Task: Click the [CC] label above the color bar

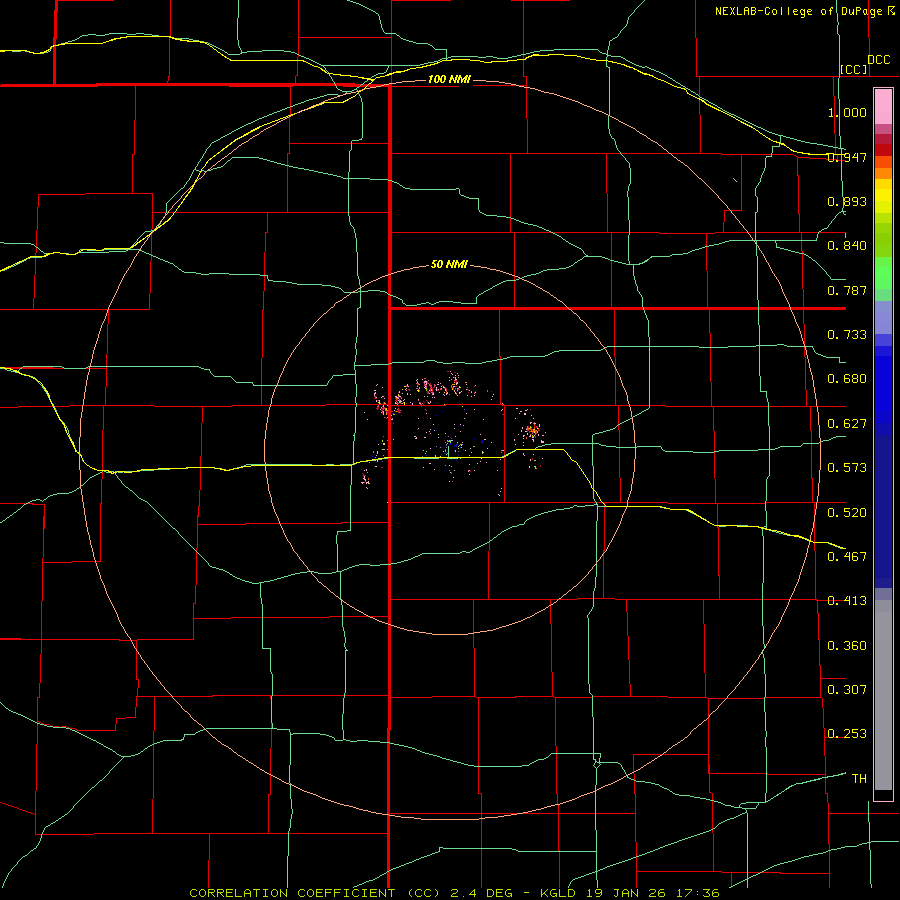Action: pyautogui.click(x=854, y=69)
